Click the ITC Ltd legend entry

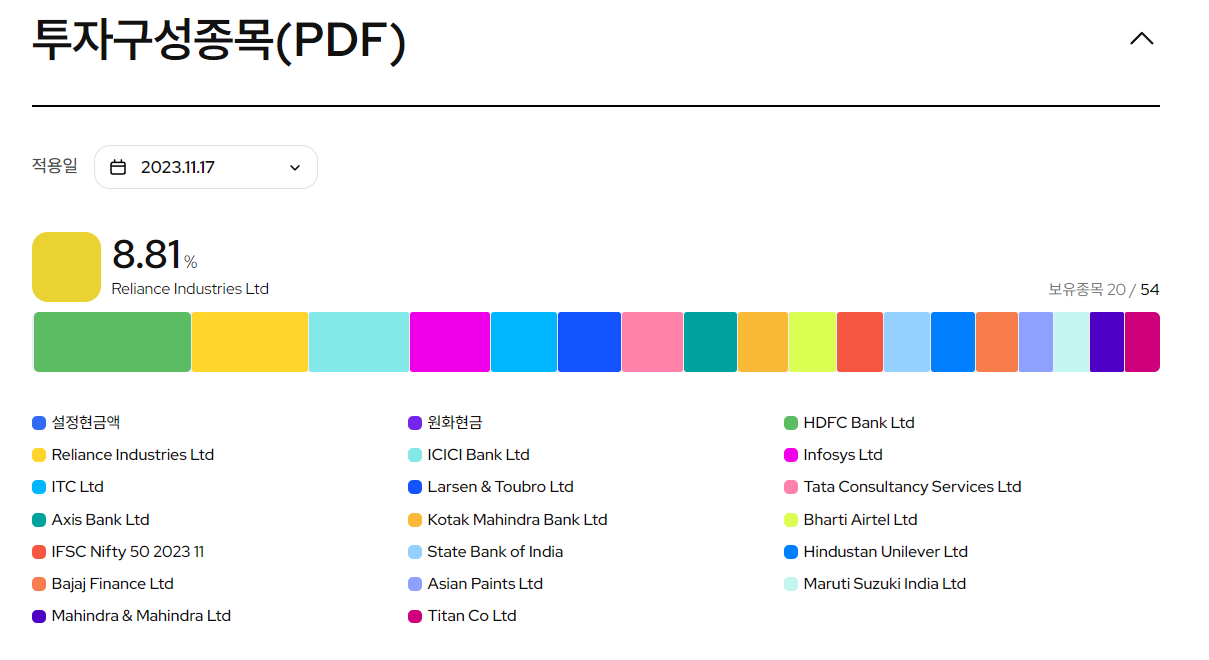[x=68, y=487]
